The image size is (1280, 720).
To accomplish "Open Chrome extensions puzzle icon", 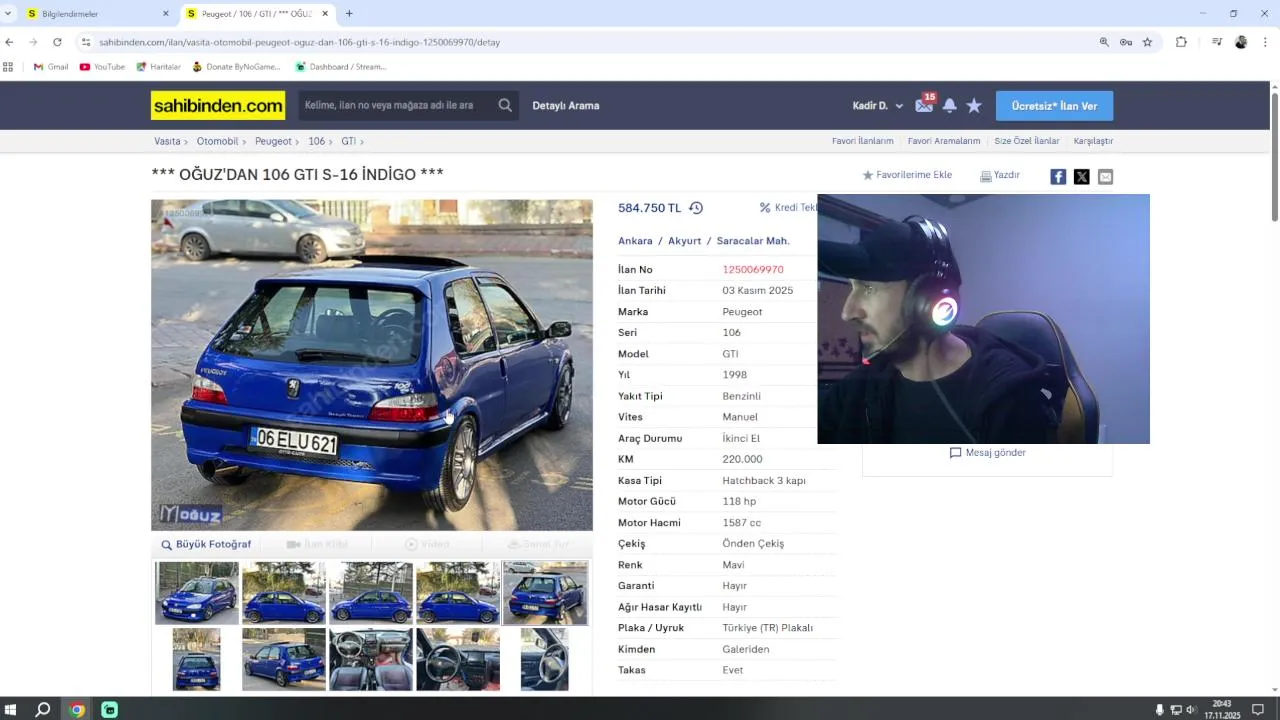I will tap(1181, 42).
